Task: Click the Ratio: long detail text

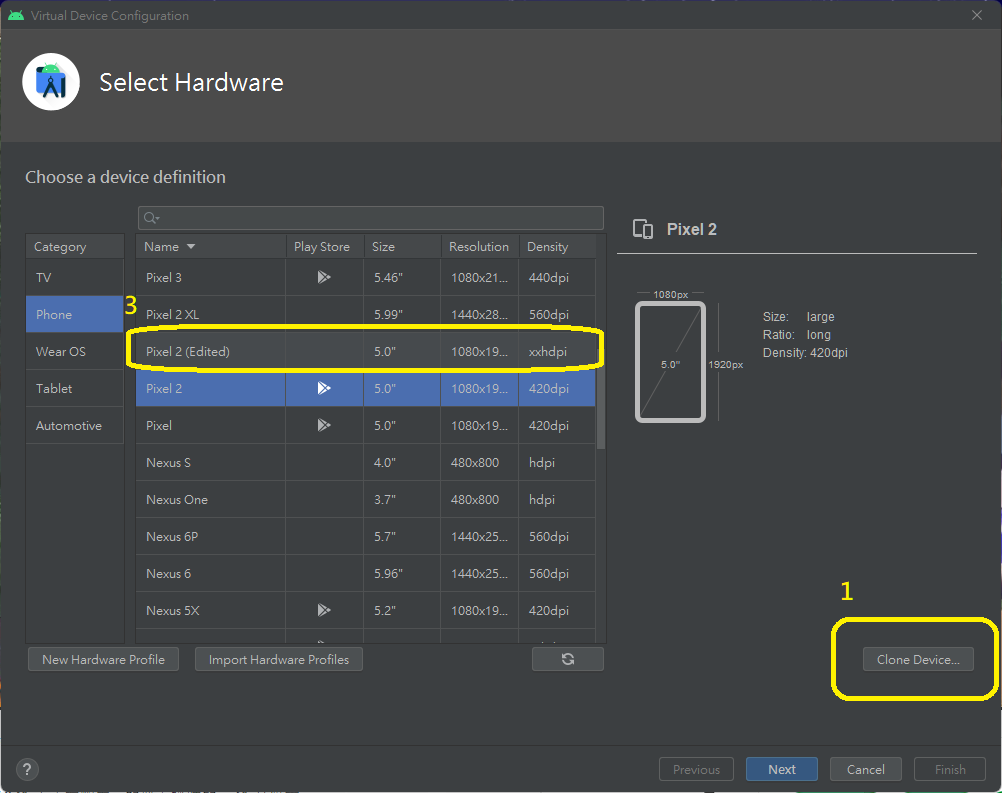Action: point(796,335)
